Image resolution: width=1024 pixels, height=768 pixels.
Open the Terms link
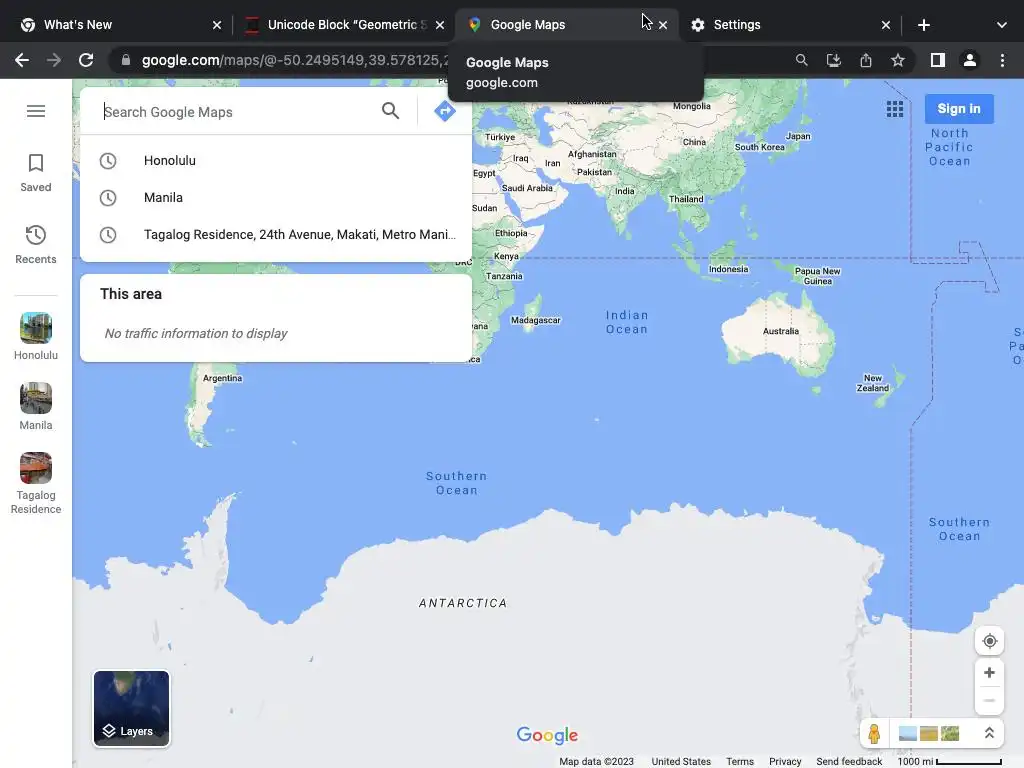pos(740,761)
